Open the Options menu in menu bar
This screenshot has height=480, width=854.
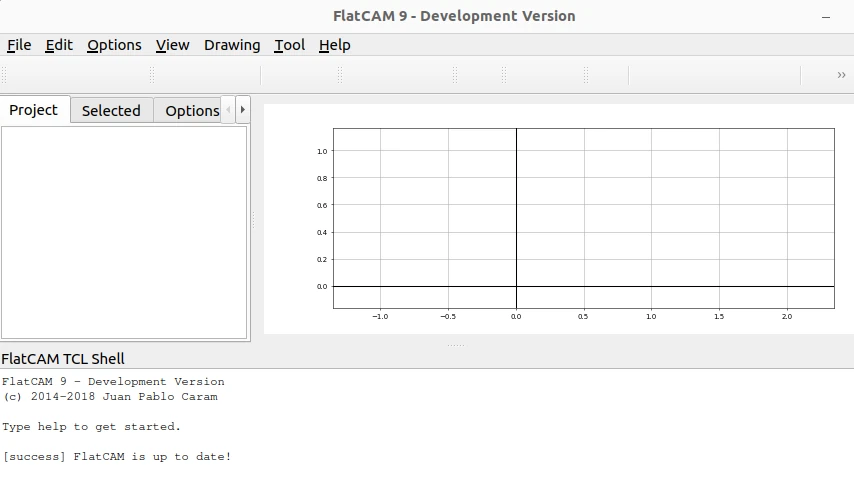click(114, 45)
